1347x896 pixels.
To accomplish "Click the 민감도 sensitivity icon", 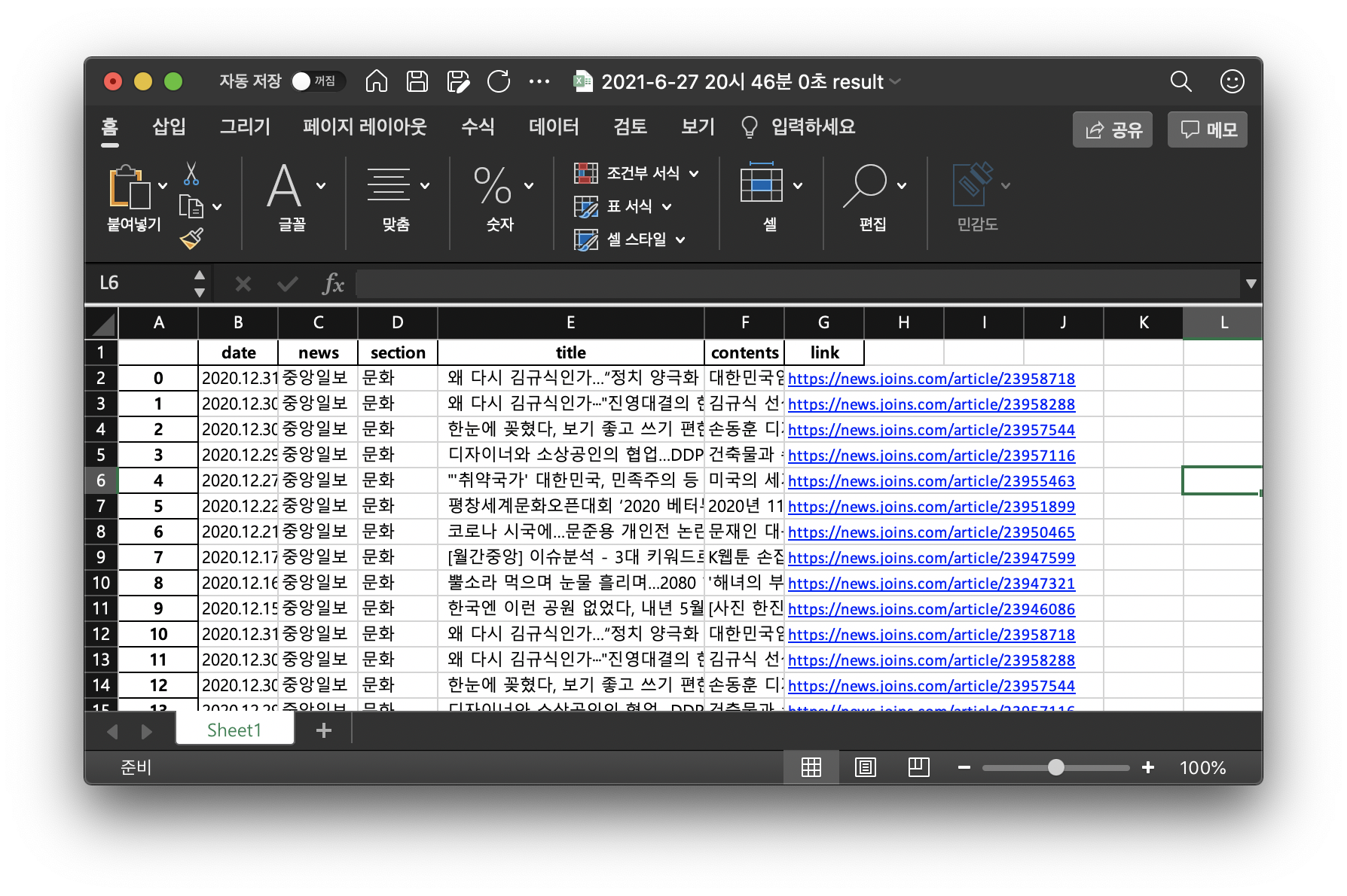I will (x=973, y=184).
